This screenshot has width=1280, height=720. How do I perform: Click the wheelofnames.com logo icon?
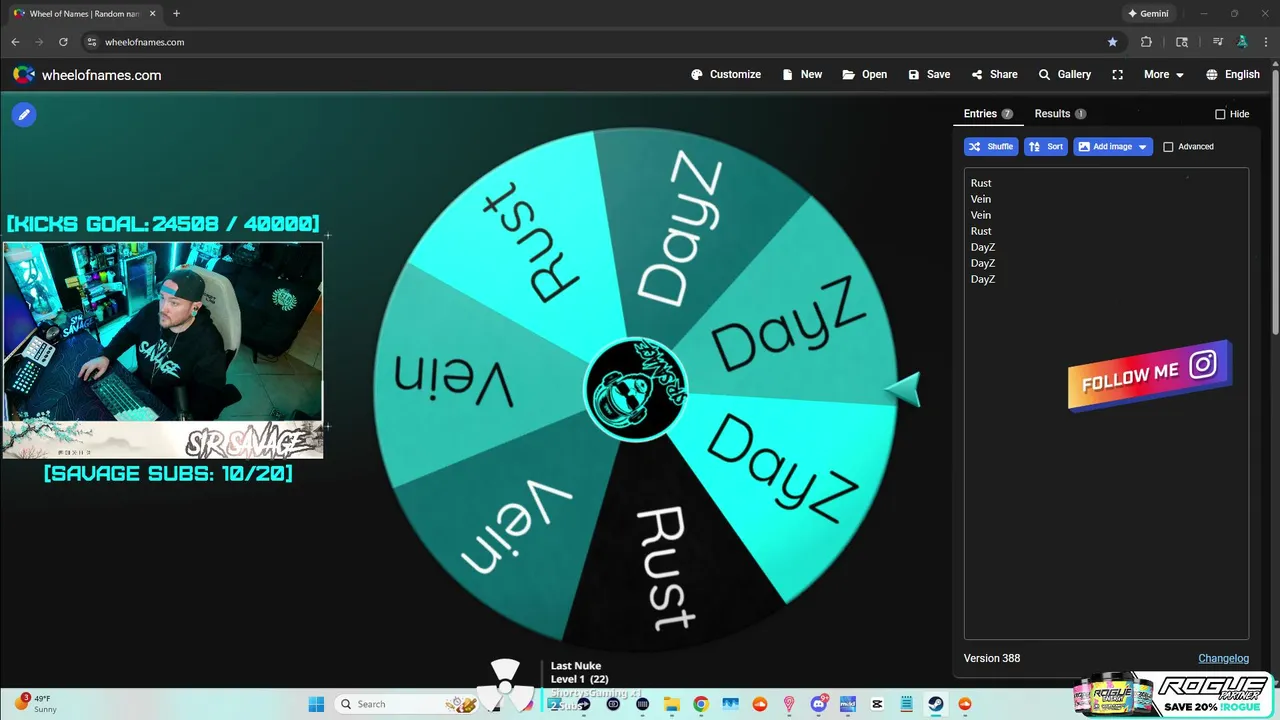(x=24, y=75)
